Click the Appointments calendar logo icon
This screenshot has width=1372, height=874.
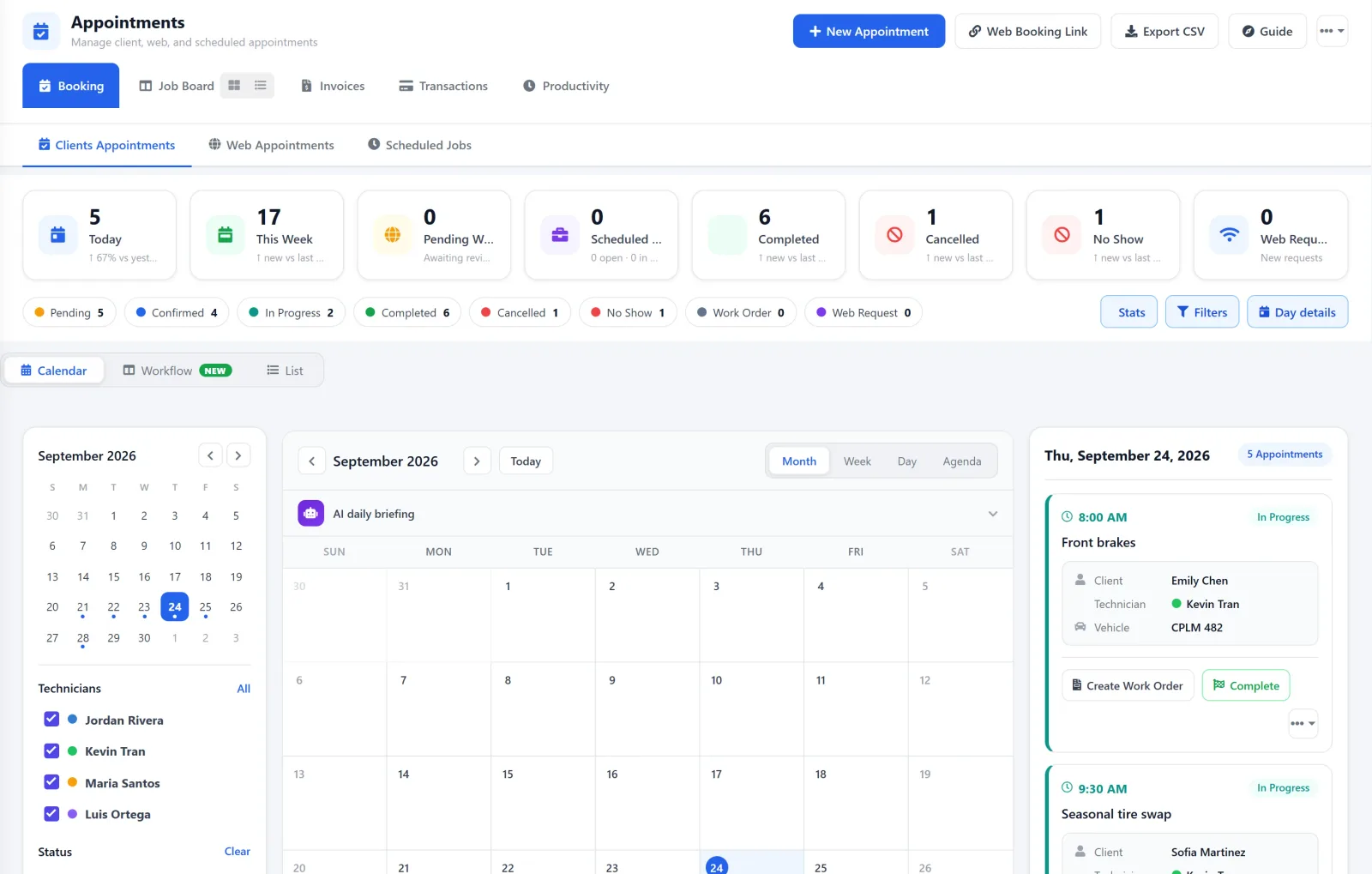(40, 32)
